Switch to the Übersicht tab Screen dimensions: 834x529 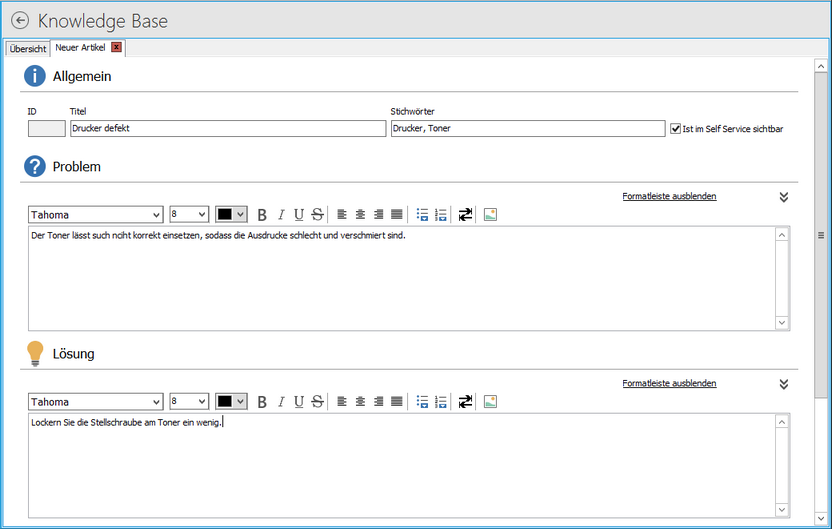pyautogui.click(x=27, y=48)
